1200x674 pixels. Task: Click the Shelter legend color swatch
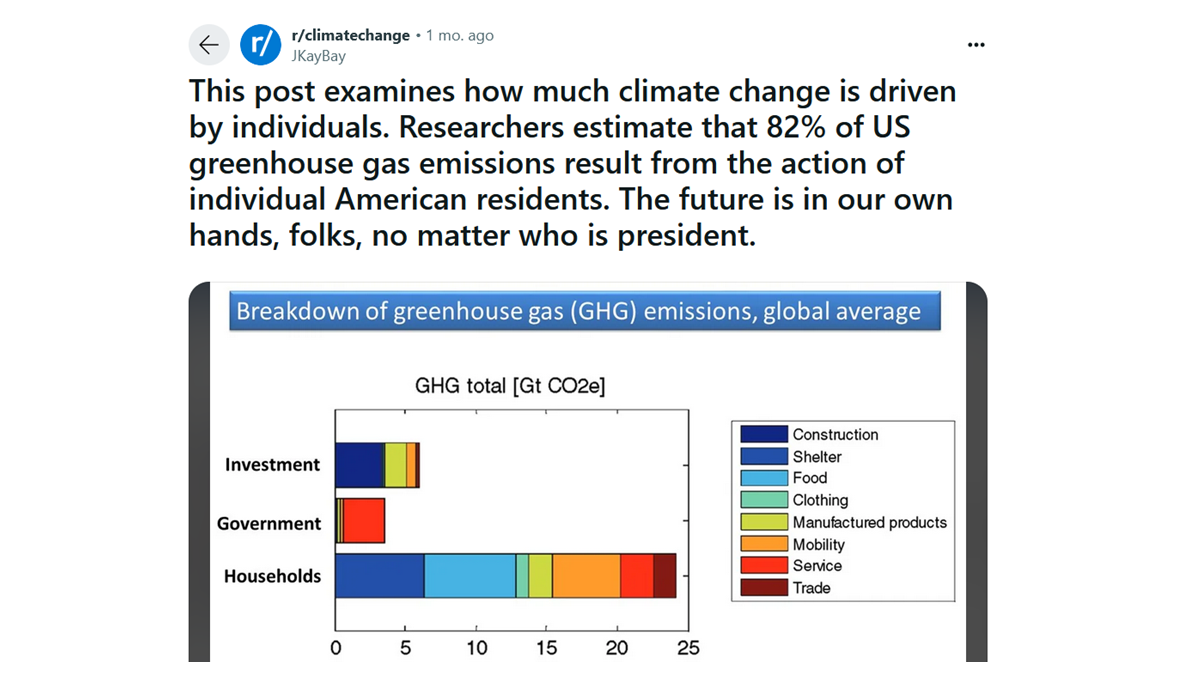764,456
